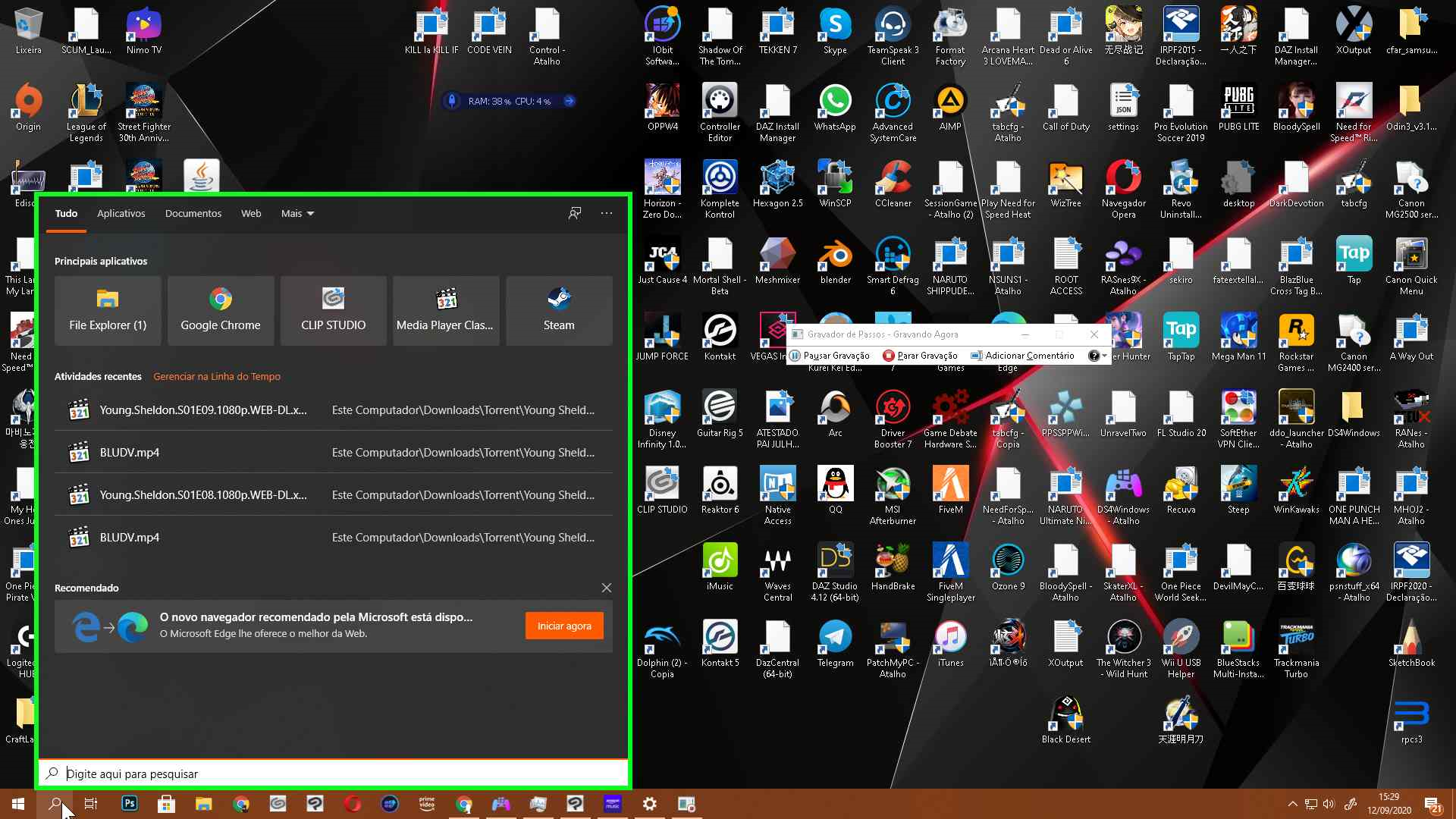This screenshot has width=1456, height=819.
Task: Switch to the Aplicativos tab
Action: tap(121, 213)
